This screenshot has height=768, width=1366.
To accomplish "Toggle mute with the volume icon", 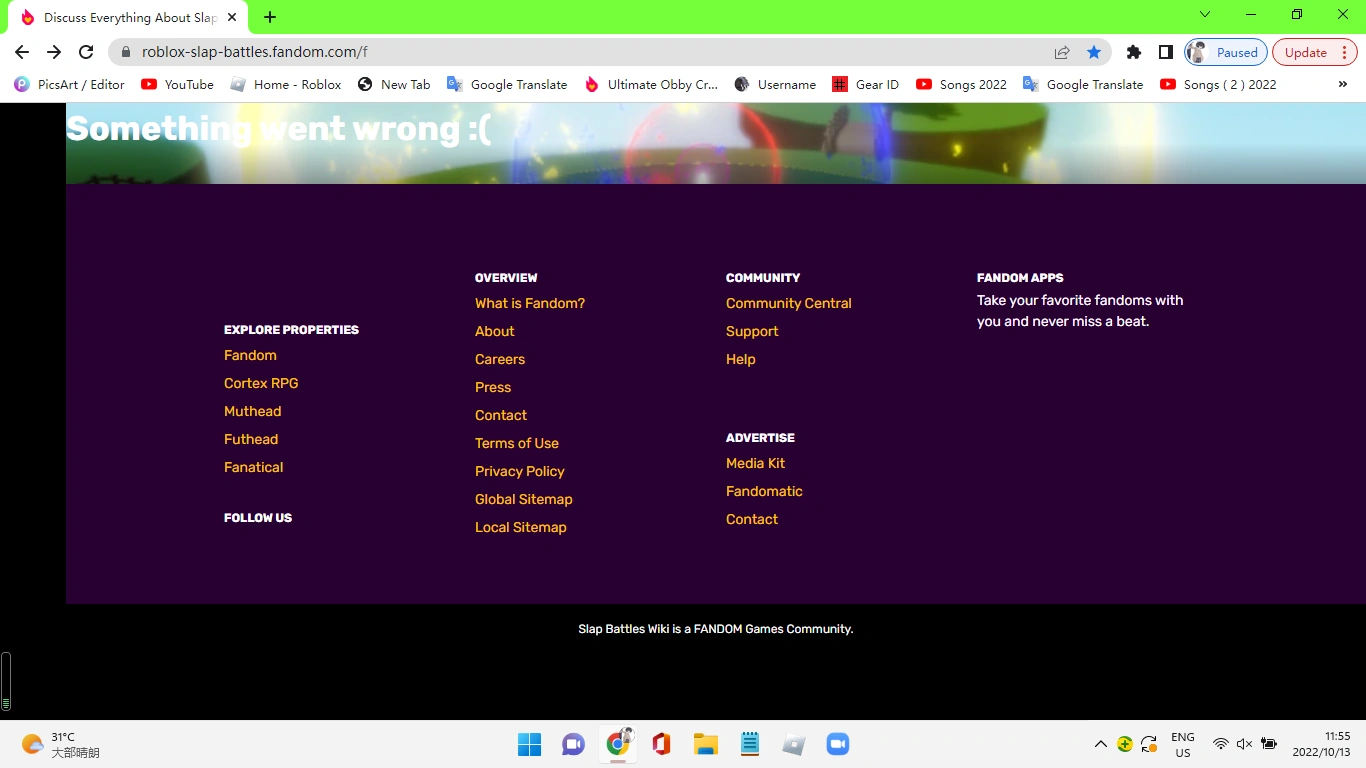I will (x=1244, y=744).
